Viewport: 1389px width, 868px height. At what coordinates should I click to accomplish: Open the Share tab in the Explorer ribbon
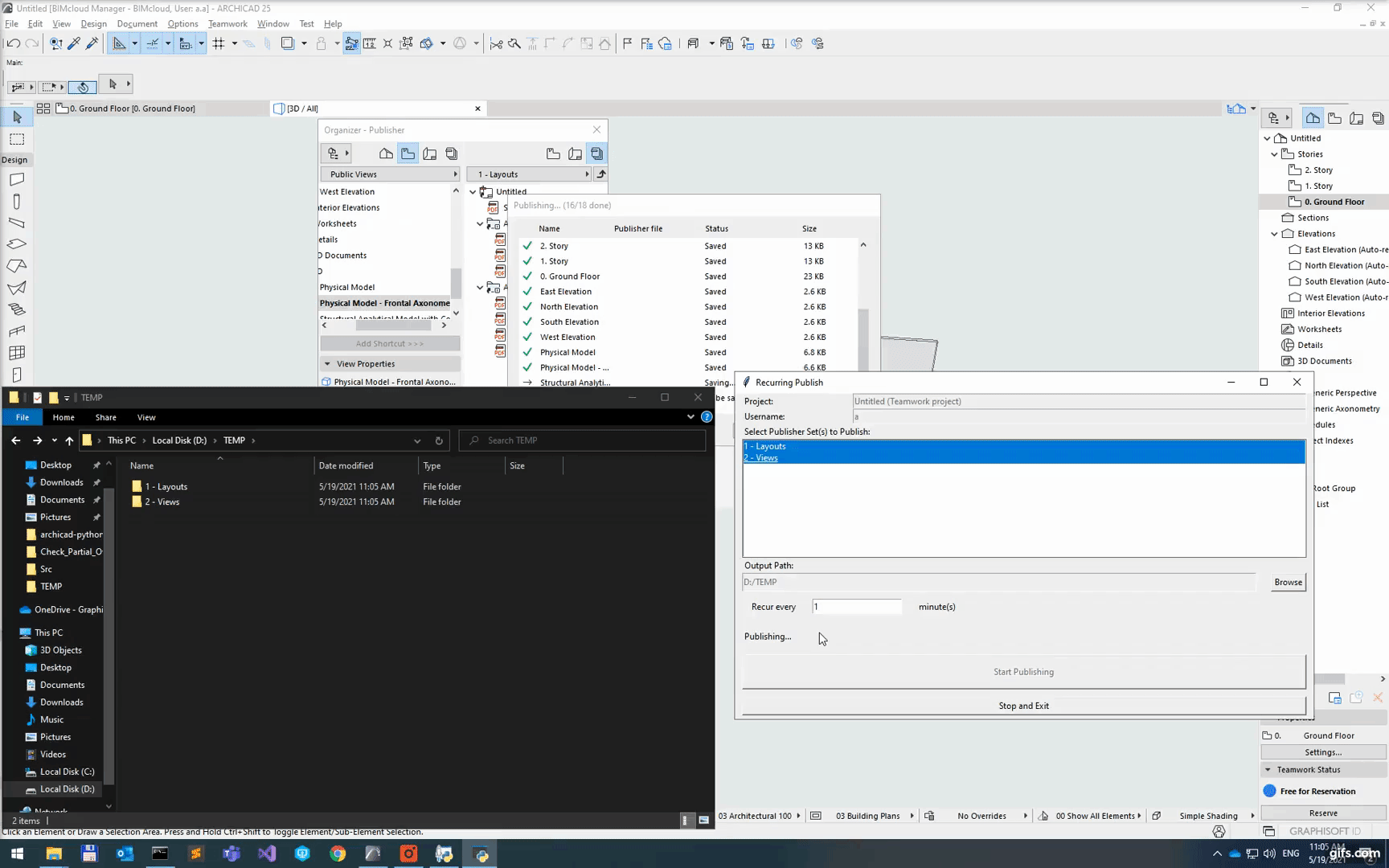pos(106,417)
